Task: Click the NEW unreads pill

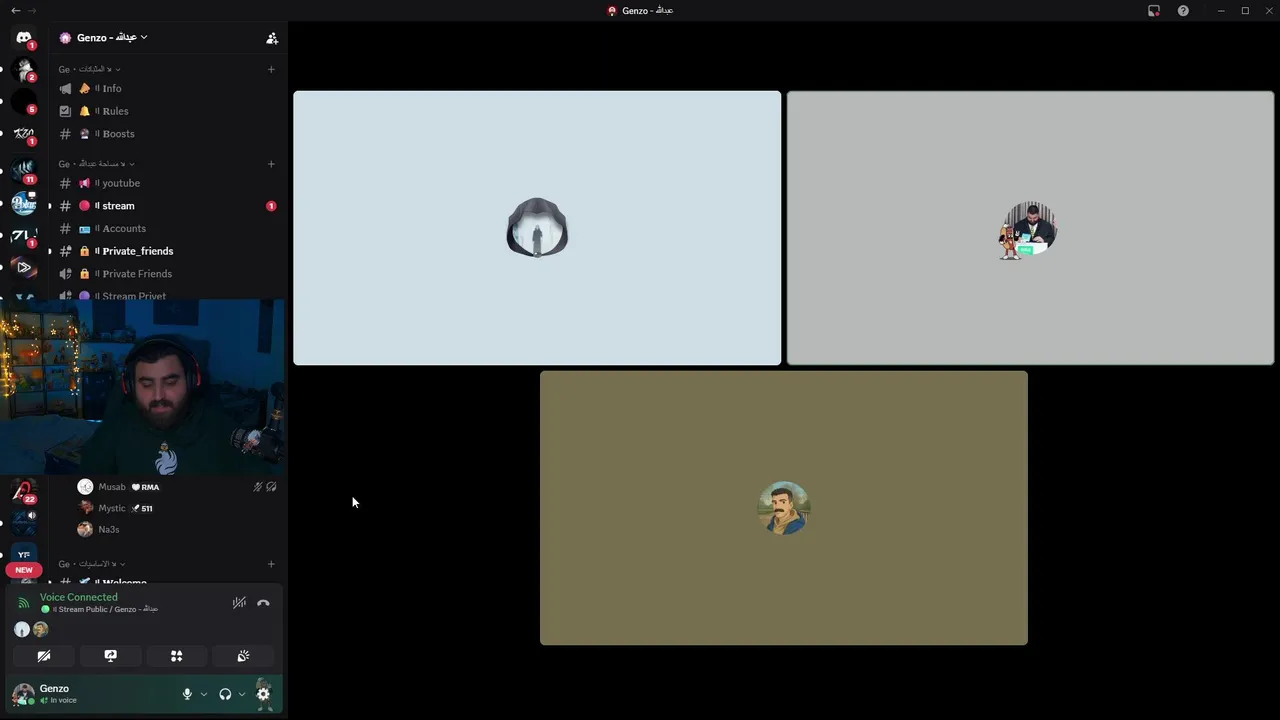Action: [24, 570]
